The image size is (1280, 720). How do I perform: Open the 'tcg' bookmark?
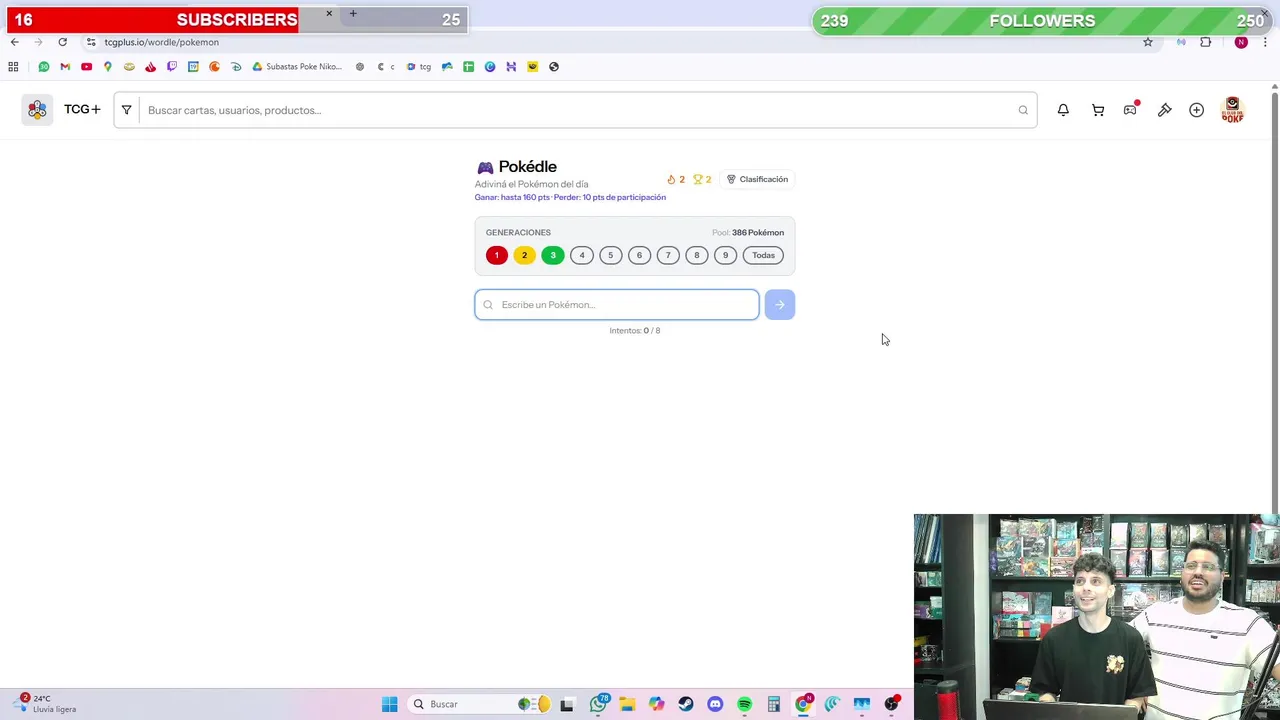pos(418,67)
